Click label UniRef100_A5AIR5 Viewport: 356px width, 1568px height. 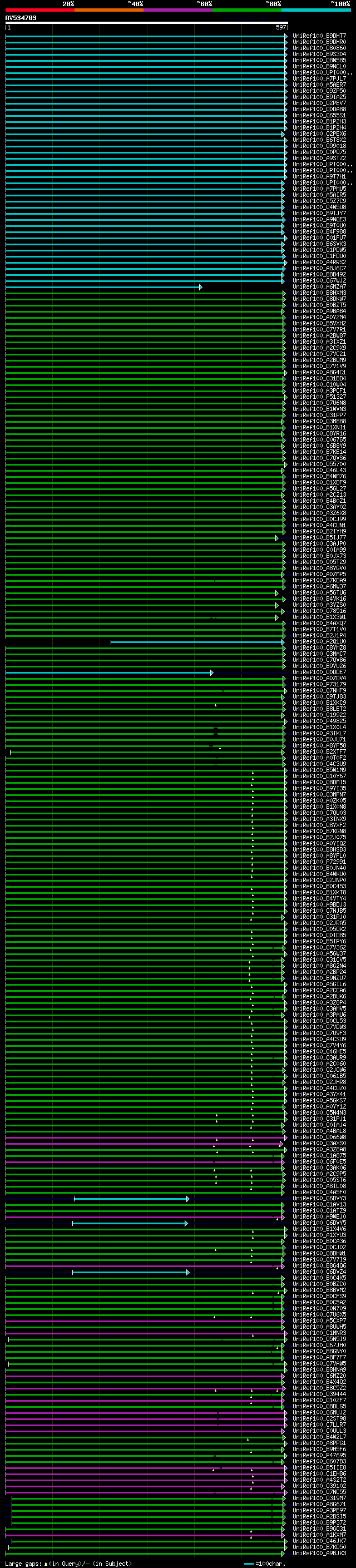pyautogui.click(x=319, y=195)
